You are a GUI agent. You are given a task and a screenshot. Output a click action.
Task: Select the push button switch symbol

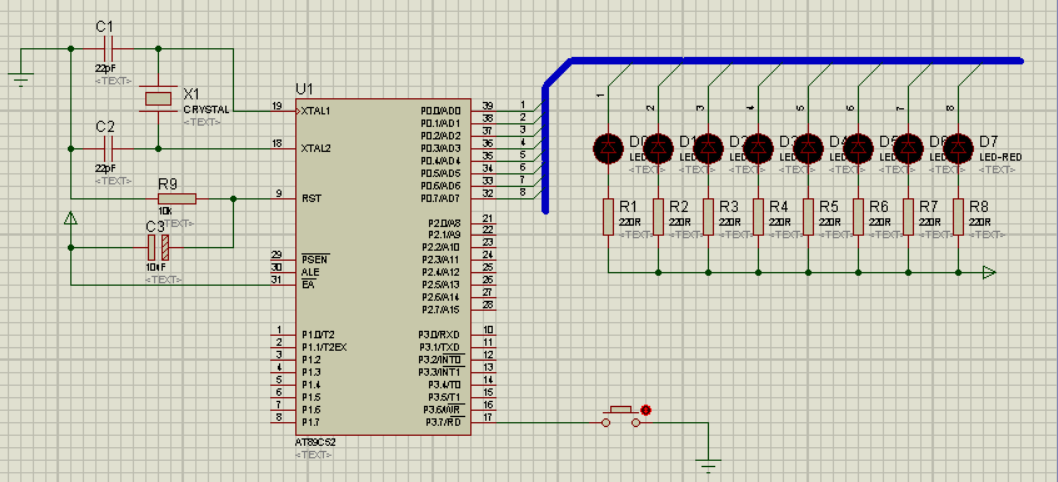click(621, 417)
